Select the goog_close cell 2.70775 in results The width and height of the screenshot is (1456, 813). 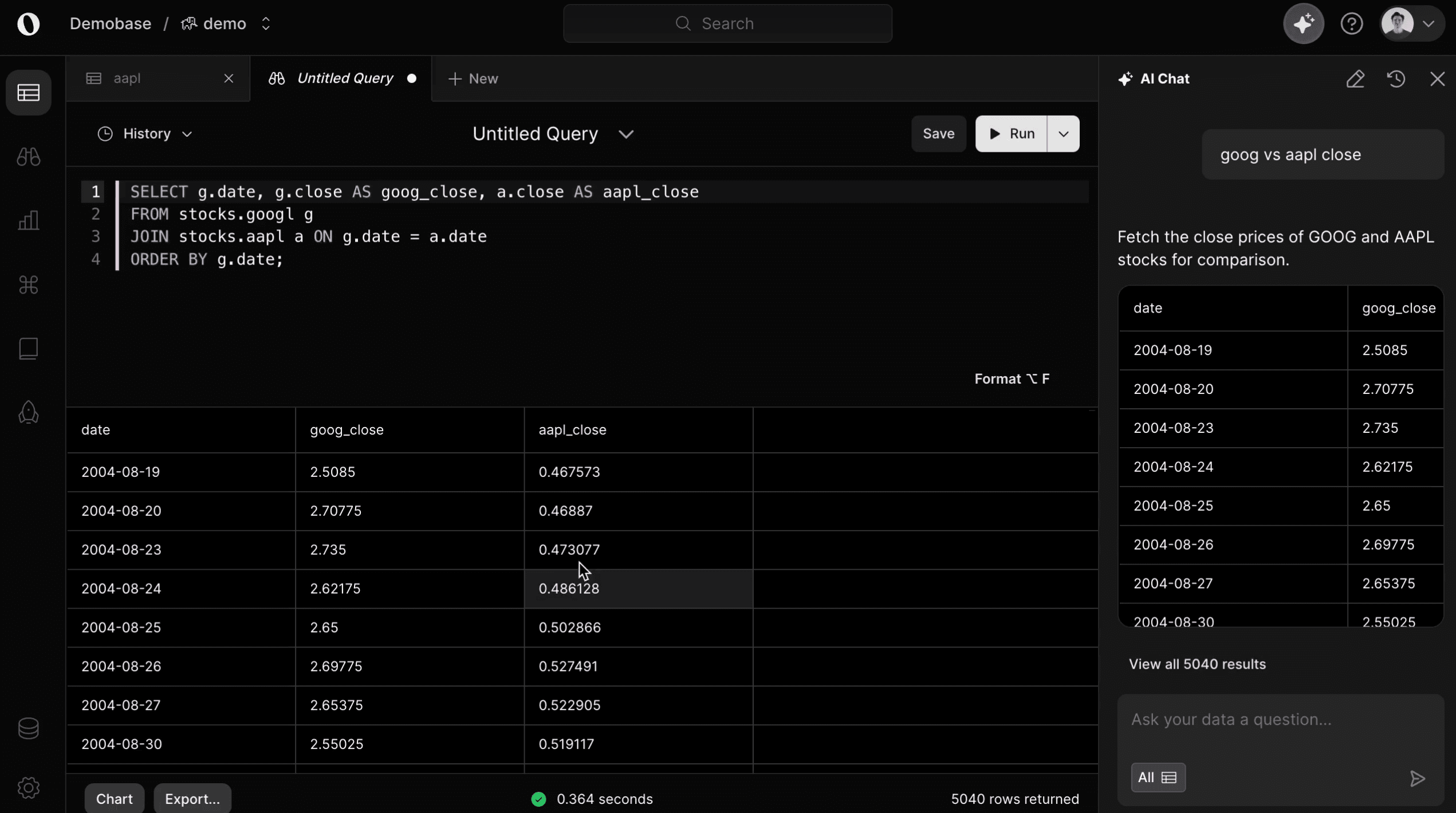[410, 511]
